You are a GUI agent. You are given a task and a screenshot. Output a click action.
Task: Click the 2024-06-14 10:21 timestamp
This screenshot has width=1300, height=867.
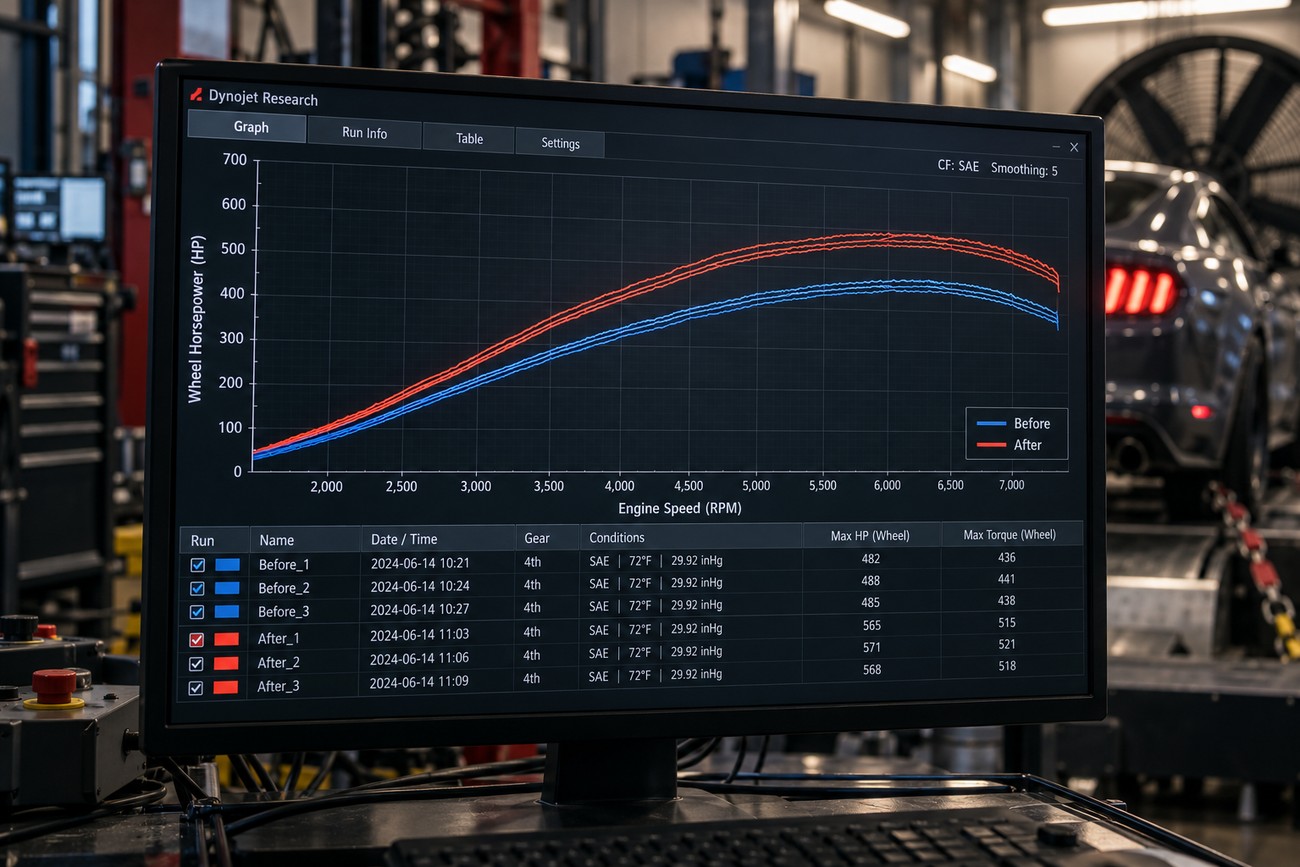(420, 563)
